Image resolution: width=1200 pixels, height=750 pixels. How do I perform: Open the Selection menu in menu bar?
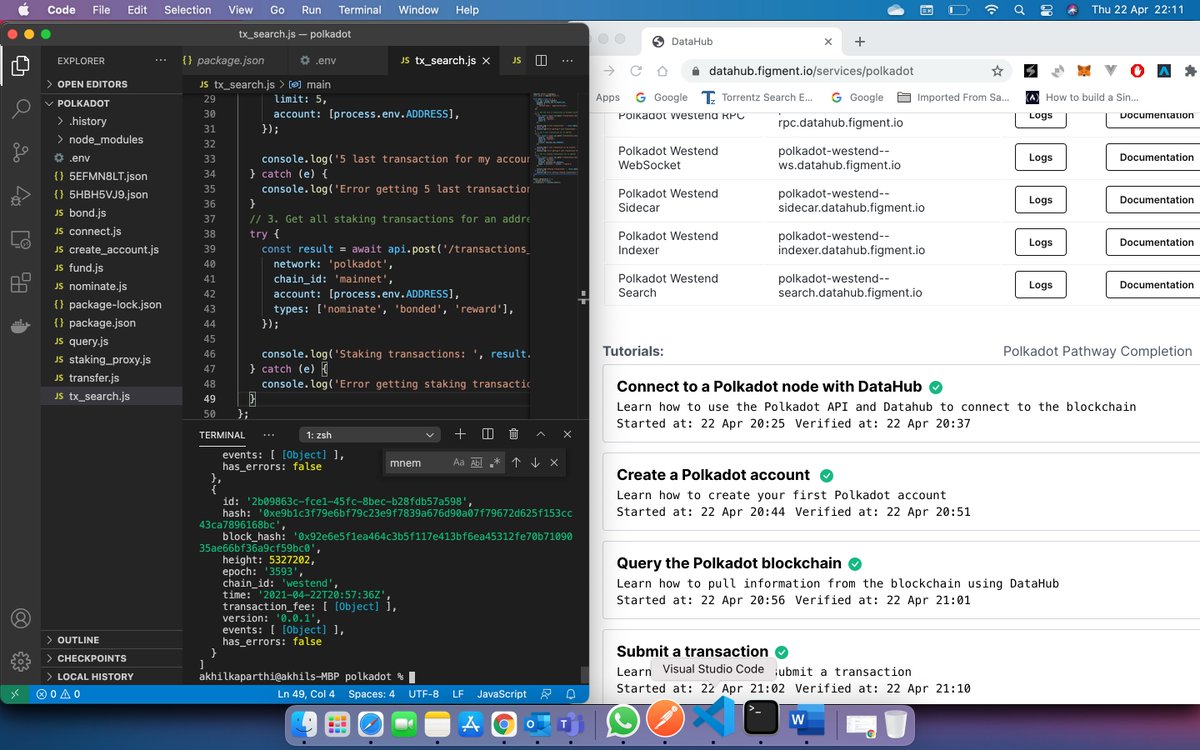(188, 10)
